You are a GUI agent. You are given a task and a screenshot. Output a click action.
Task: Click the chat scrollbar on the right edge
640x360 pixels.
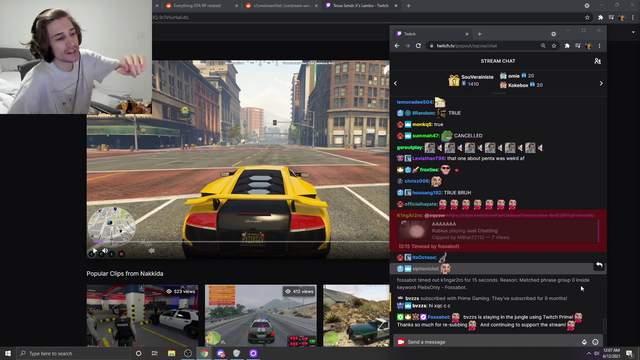[x=604, y=325]
